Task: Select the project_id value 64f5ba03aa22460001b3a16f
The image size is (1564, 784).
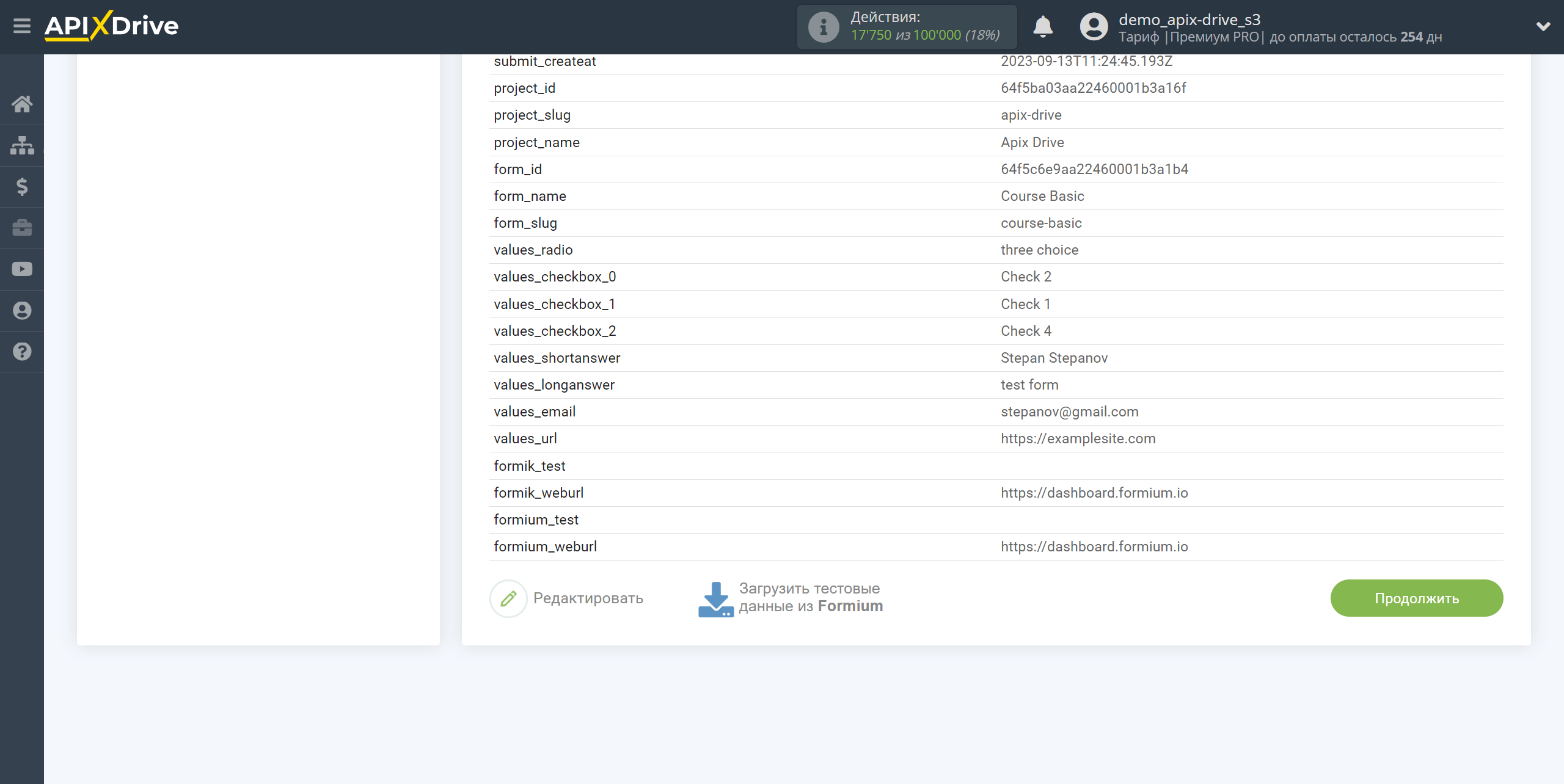Action: pyautogui.click(x=1094, y=89)
